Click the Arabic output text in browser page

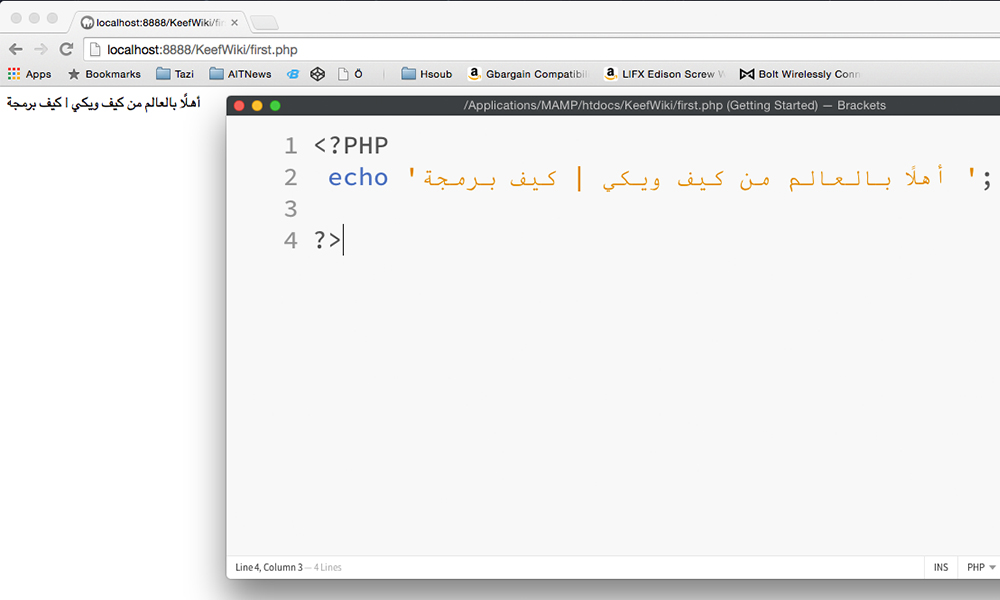click(x=103, y=103)
